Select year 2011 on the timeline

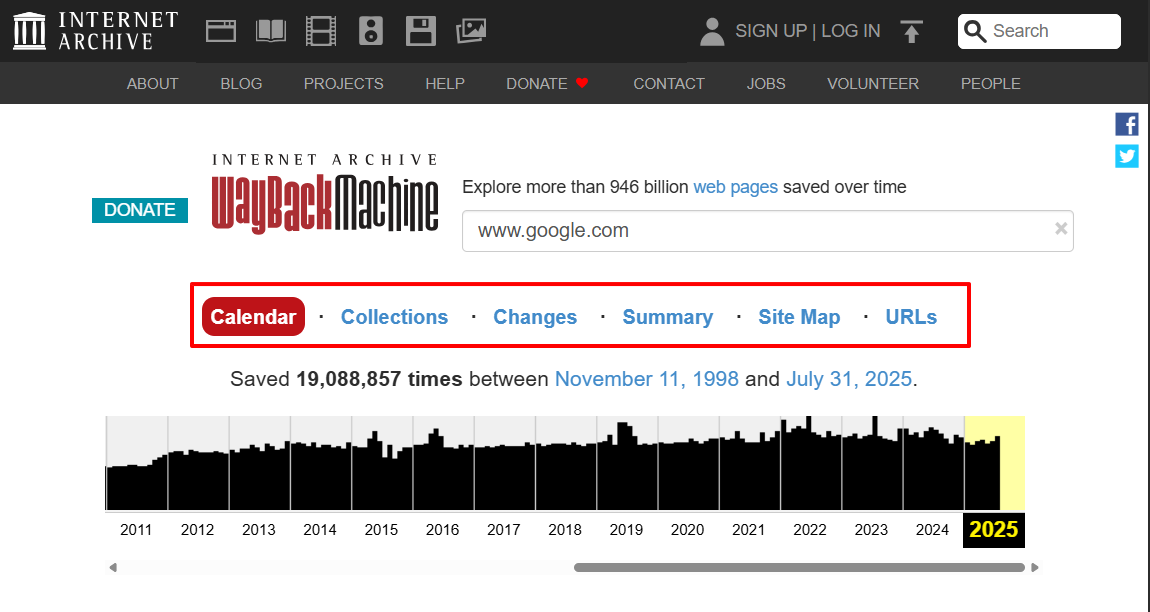(136, 530)
